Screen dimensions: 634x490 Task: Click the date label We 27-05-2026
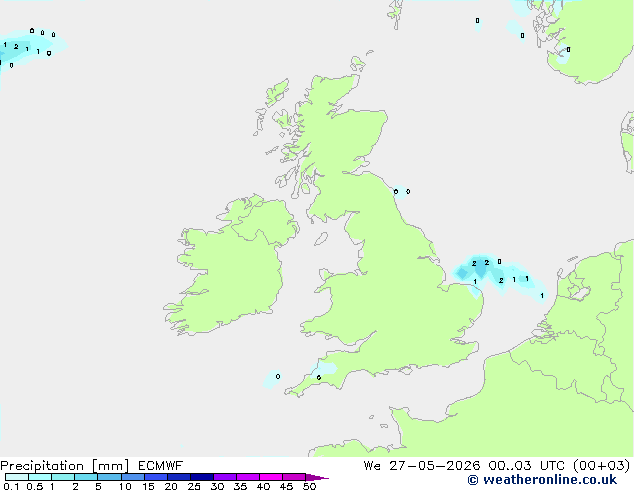(x=422, y=466)
